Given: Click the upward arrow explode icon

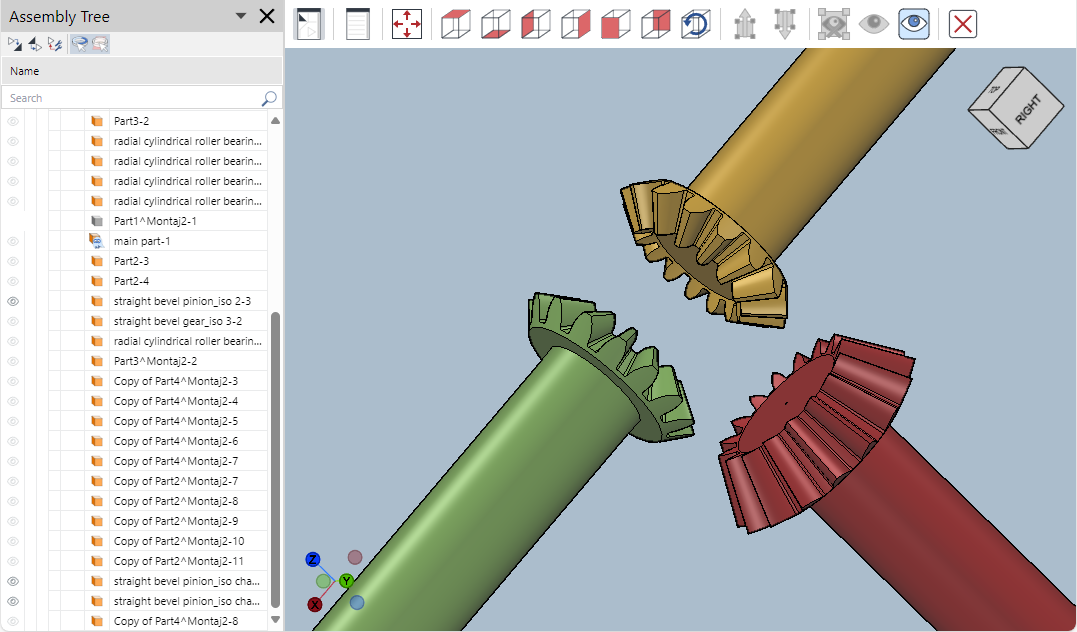Looking at the screenshot, I should (x=745, y=24).
